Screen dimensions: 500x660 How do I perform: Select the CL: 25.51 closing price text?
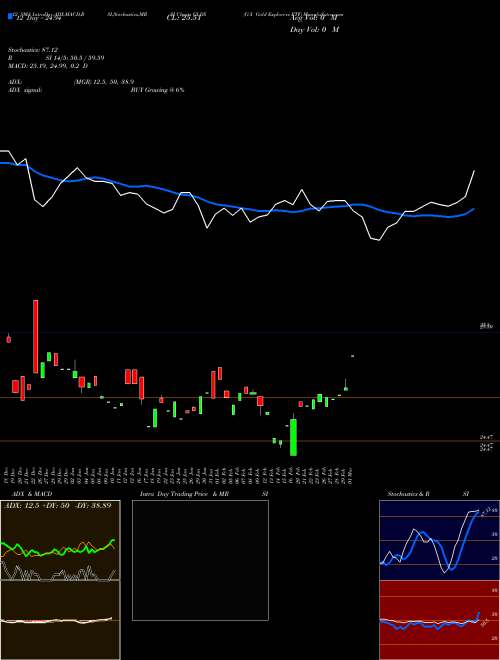tap(184, 19)
